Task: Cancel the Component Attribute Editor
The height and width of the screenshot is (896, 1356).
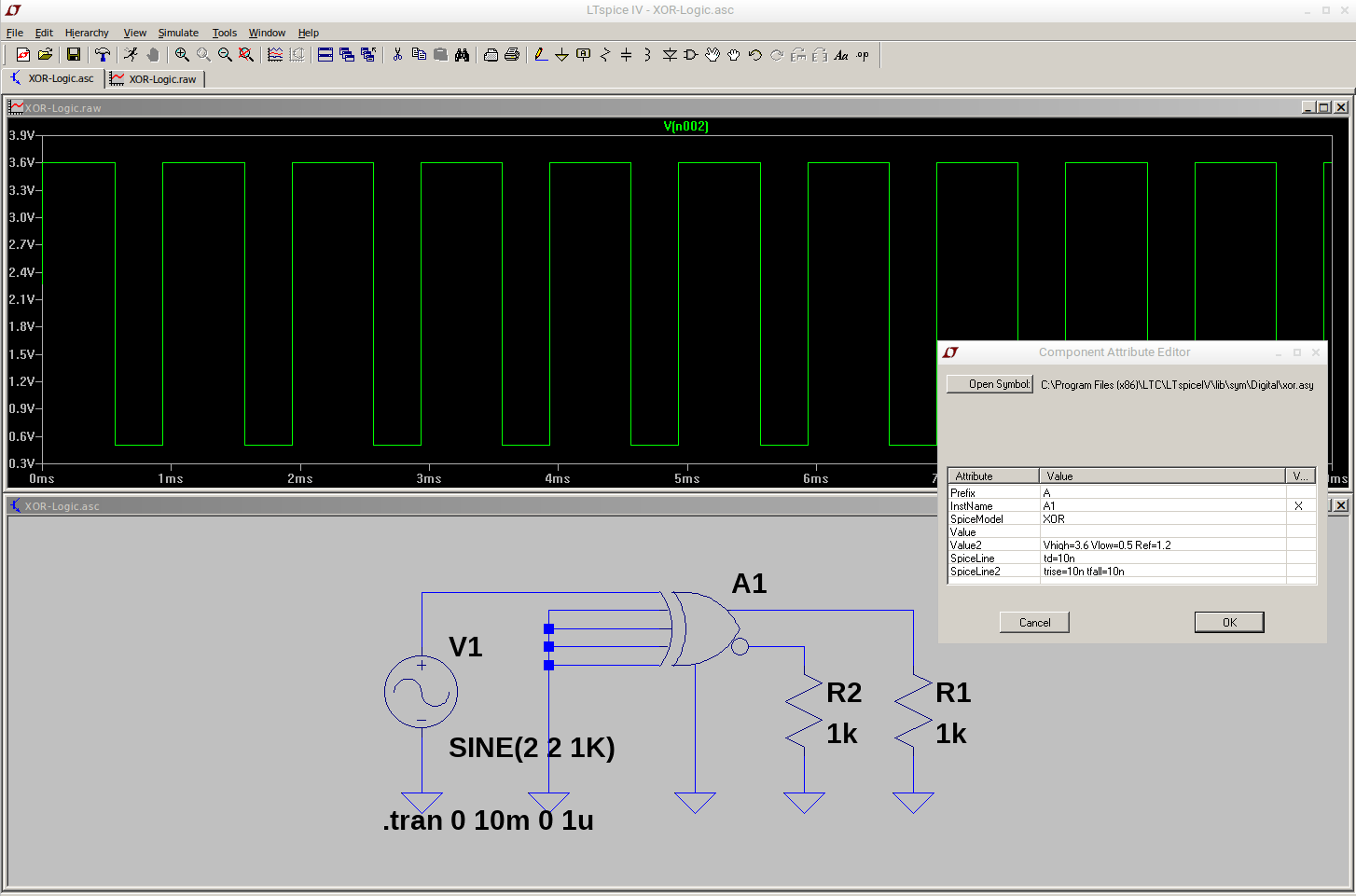Action: tap(1034, 622)
